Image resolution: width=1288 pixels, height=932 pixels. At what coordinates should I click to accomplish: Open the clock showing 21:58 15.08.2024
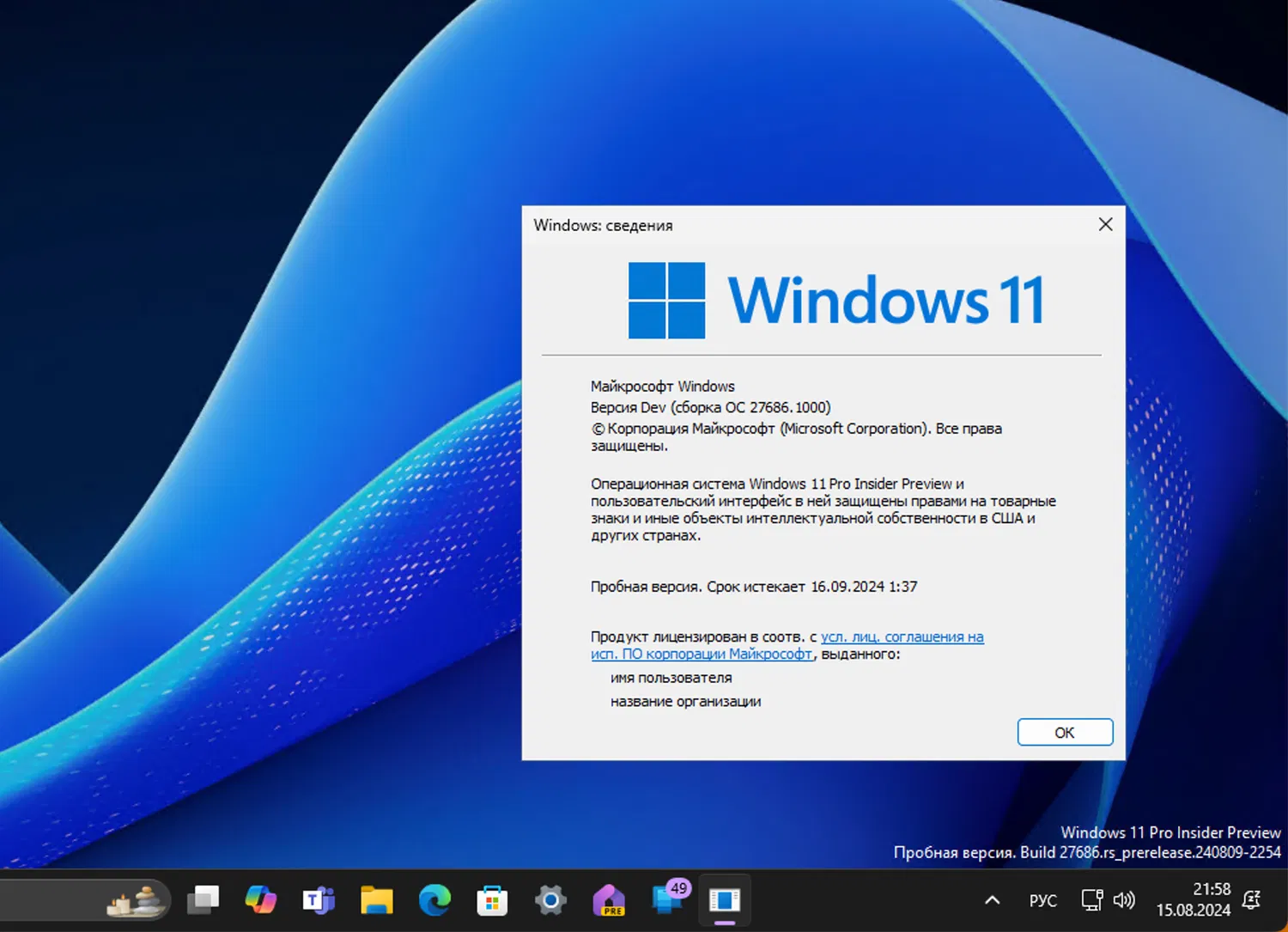tap(1194, 899)
